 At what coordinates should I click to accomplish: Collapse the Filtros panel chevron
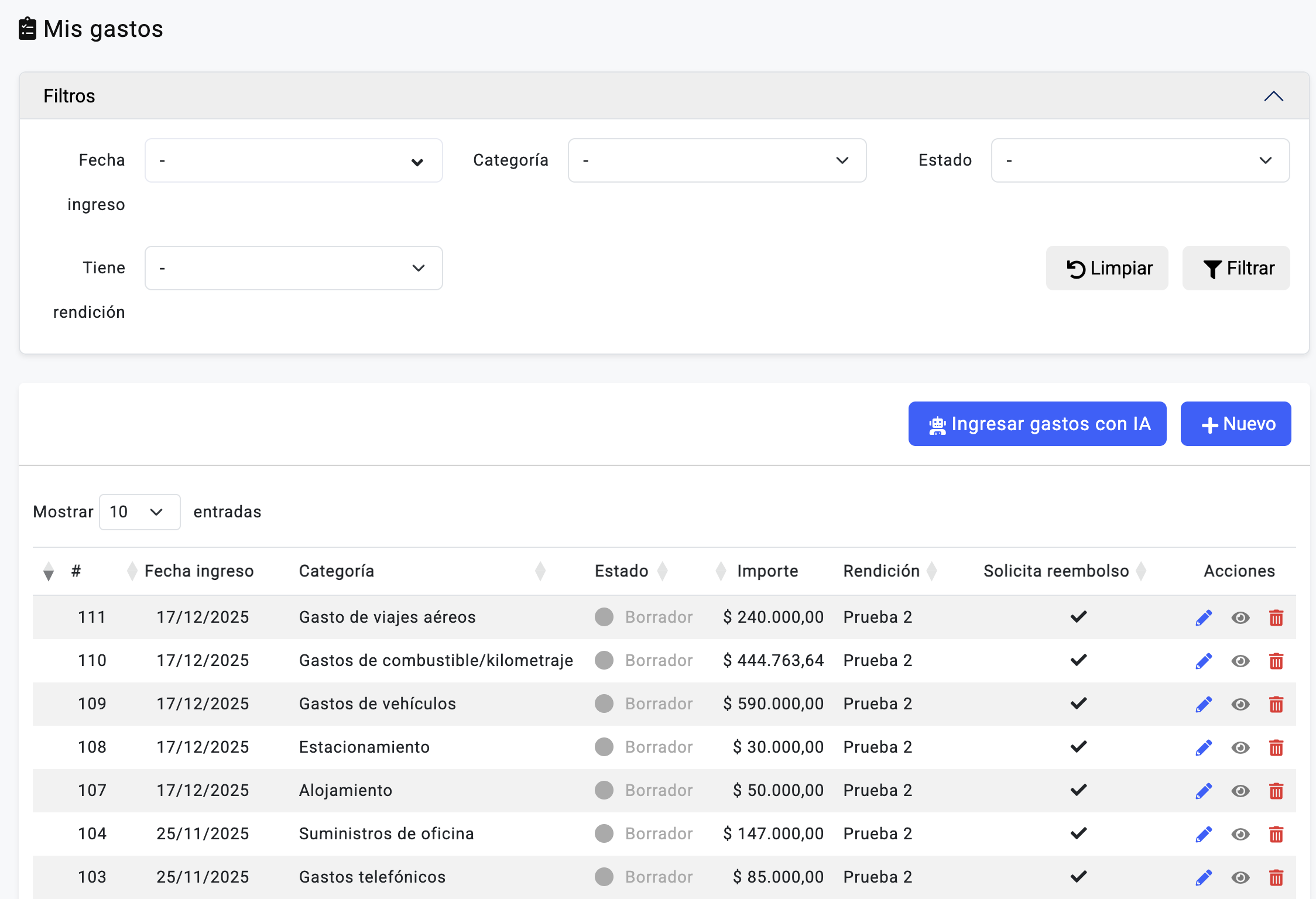[x=1273, y=96]
